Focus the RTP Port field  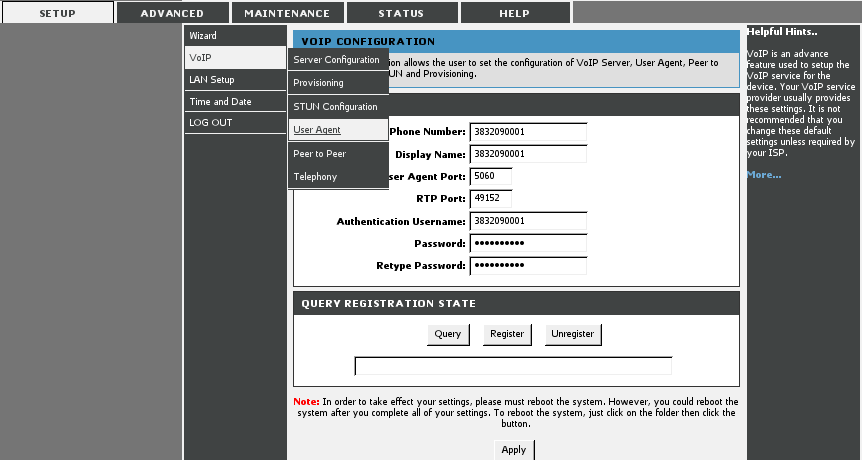[x=490, y=198]
